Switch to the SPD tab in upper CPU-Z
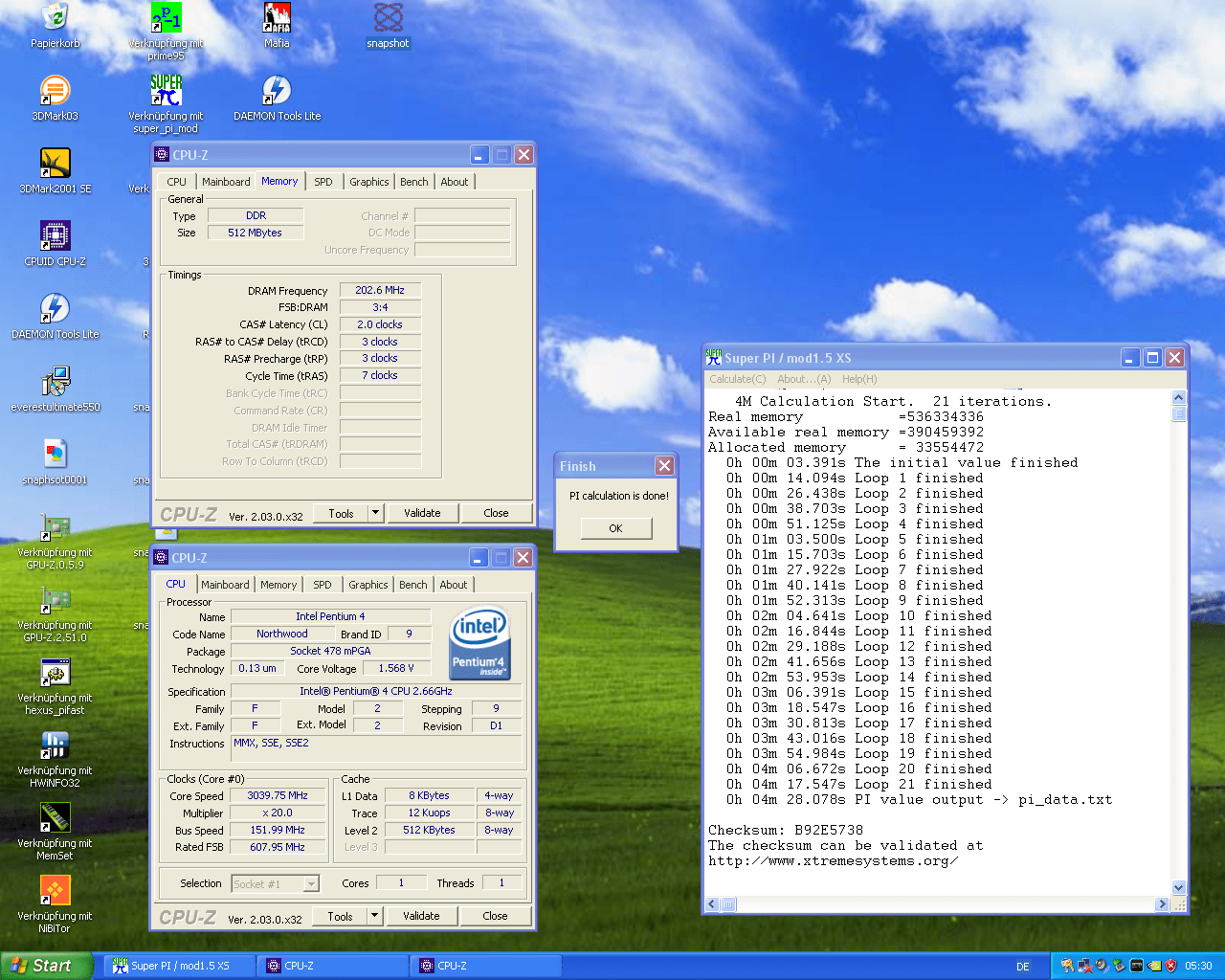The width and height of the screenshot is (1225, 980). 323,182
